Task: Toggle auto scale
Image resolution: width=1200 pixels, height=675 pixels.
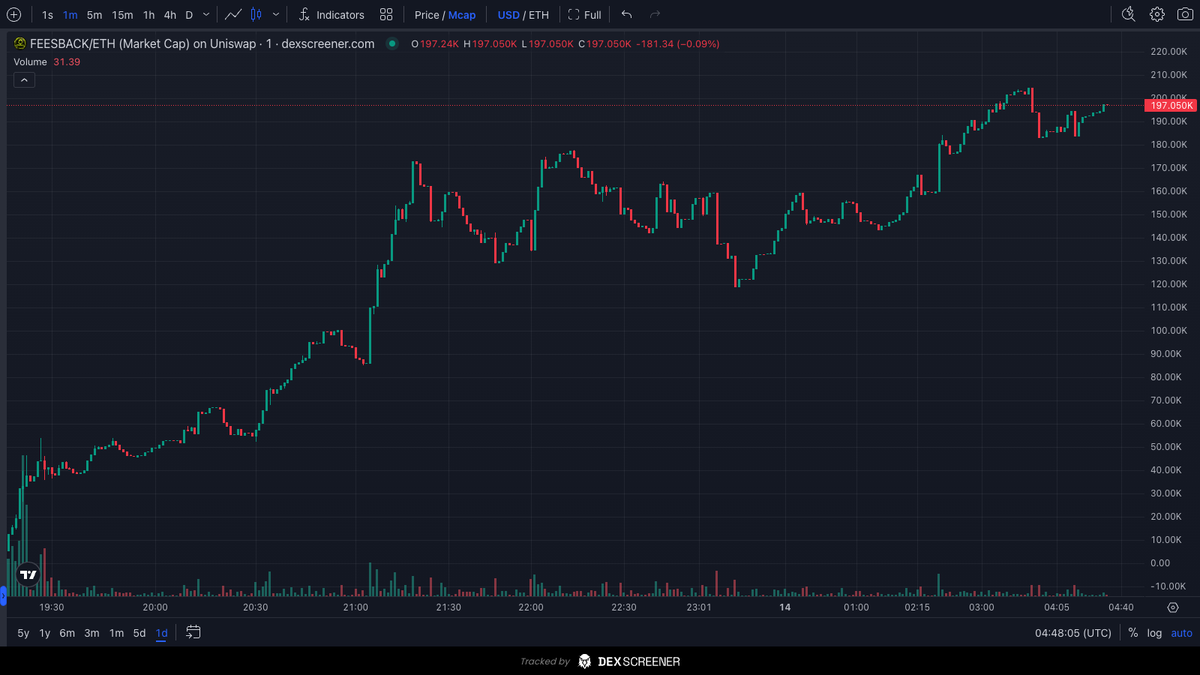Action: 1181,633
